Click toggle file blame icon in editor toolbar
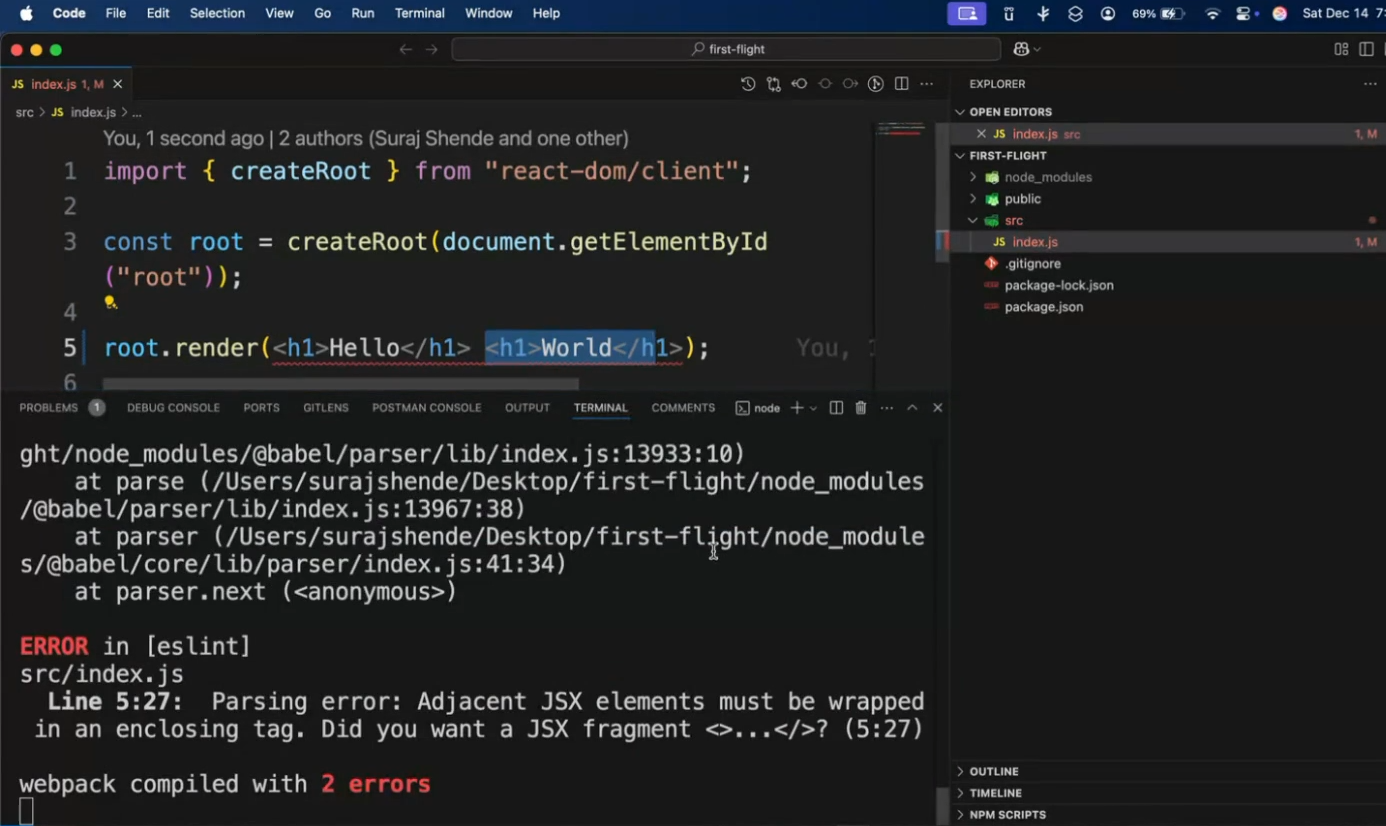Screen dimensions: 1386x826 tap(876, 84)
